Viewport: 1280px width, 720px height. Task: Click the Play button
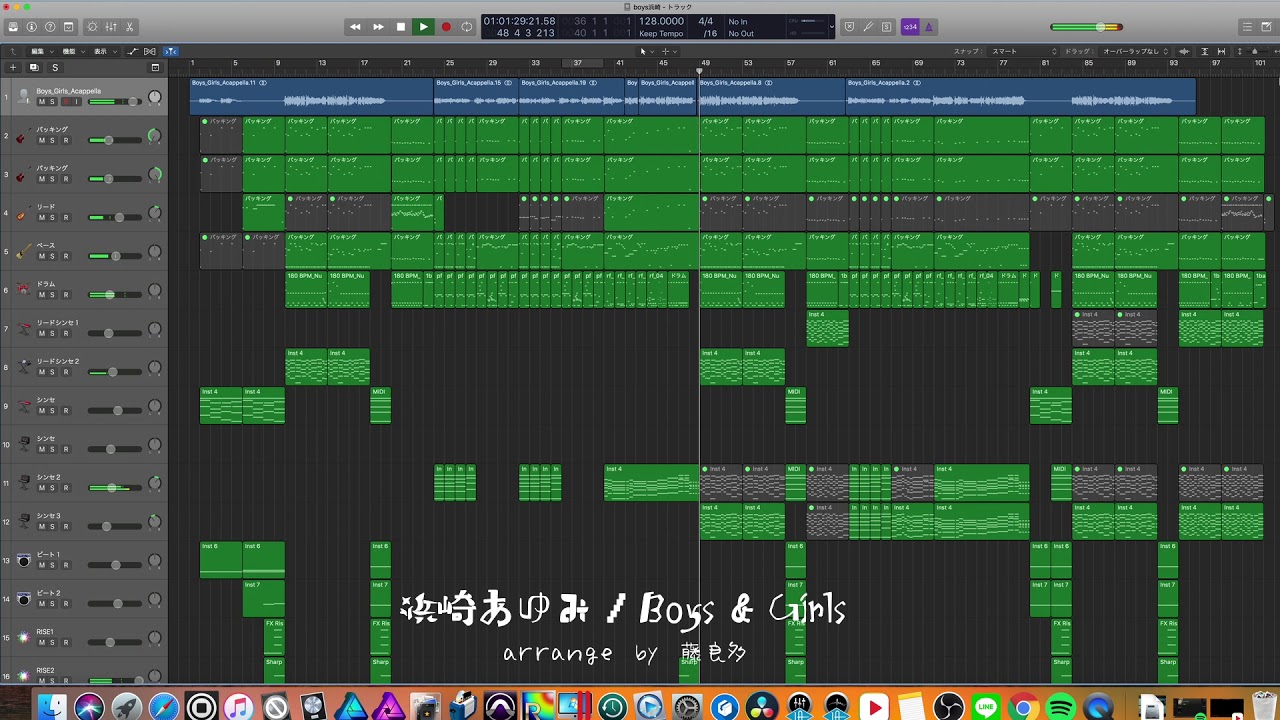pos(423,27)
